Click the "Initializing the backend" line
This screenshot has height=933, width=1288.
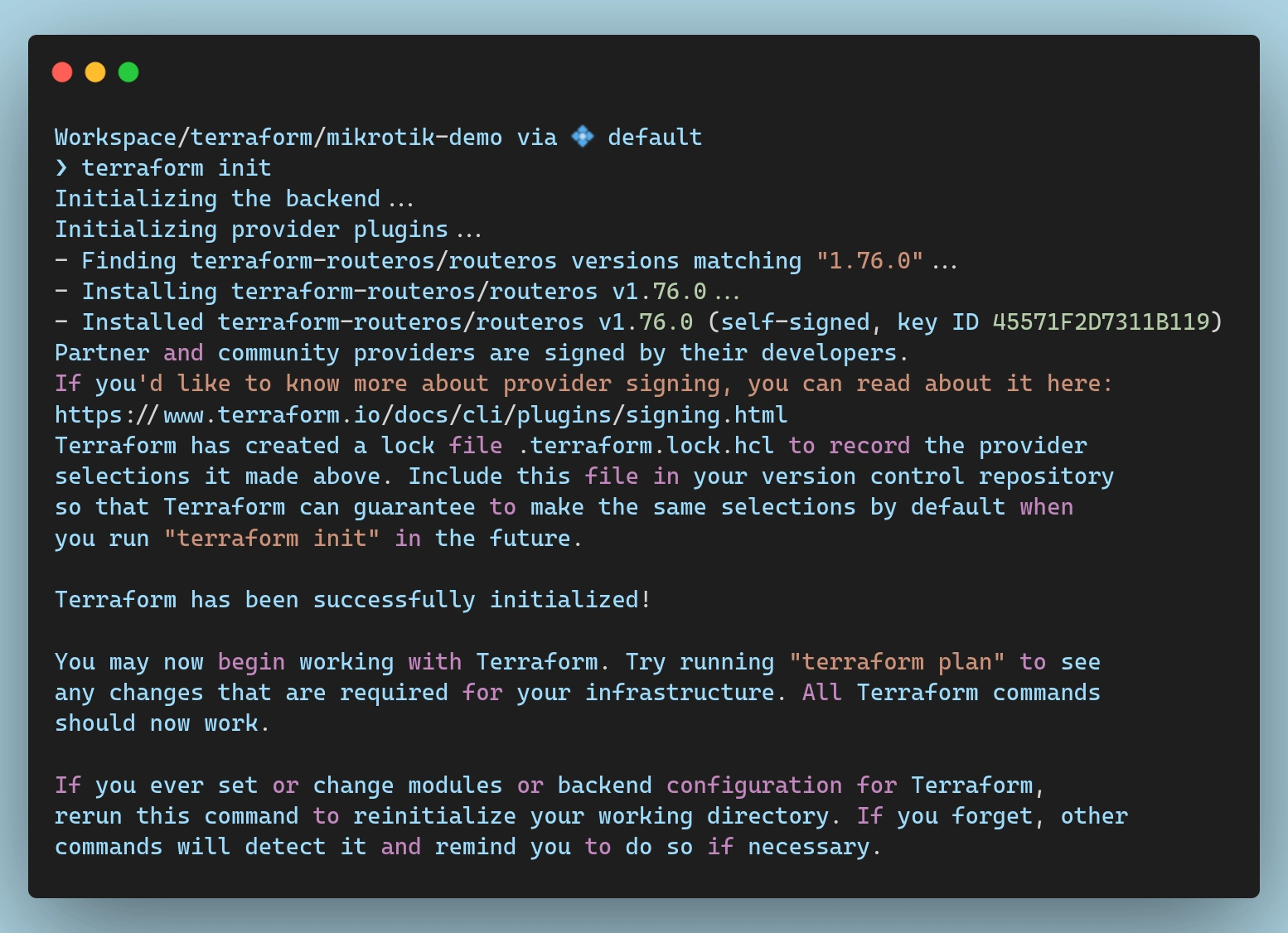coord(234,199)
